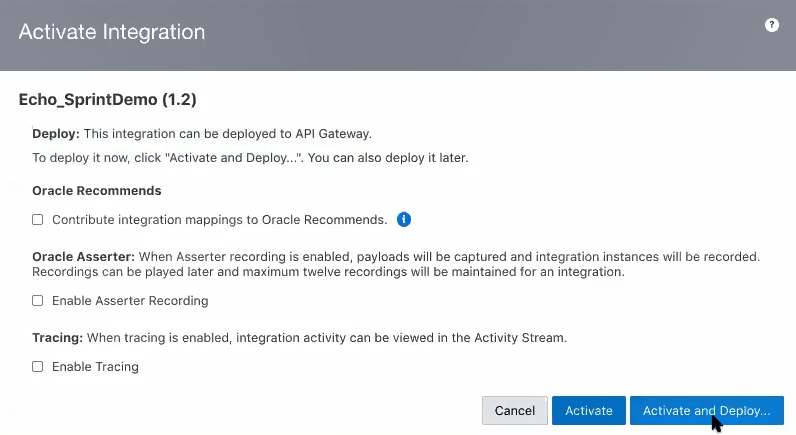Click the help question mark icon
This screenshot has width=796, height=435.
772,25
